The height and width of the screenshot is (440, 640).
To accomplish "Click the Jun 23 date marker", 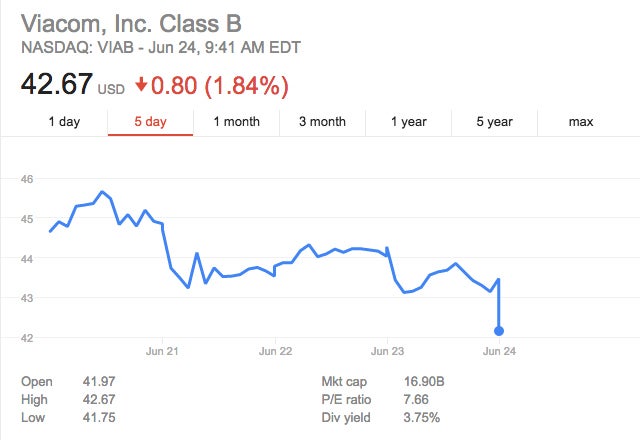I will pyautogui.click(x=387, y=351).
